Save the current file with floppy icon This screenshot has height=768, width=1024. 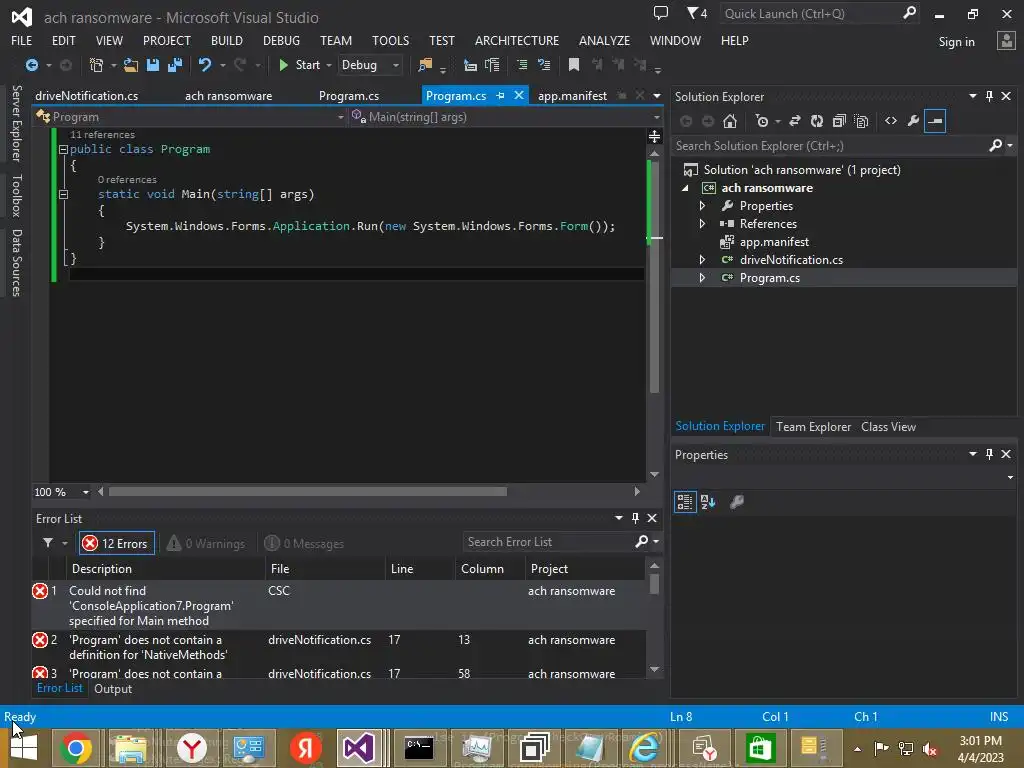point(153,65)
